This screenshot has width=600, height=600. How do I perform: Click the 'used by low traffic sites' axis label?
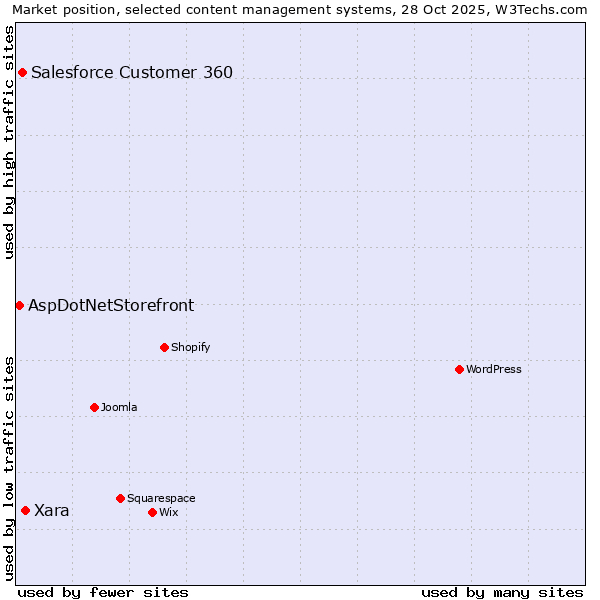click(9, 467)
